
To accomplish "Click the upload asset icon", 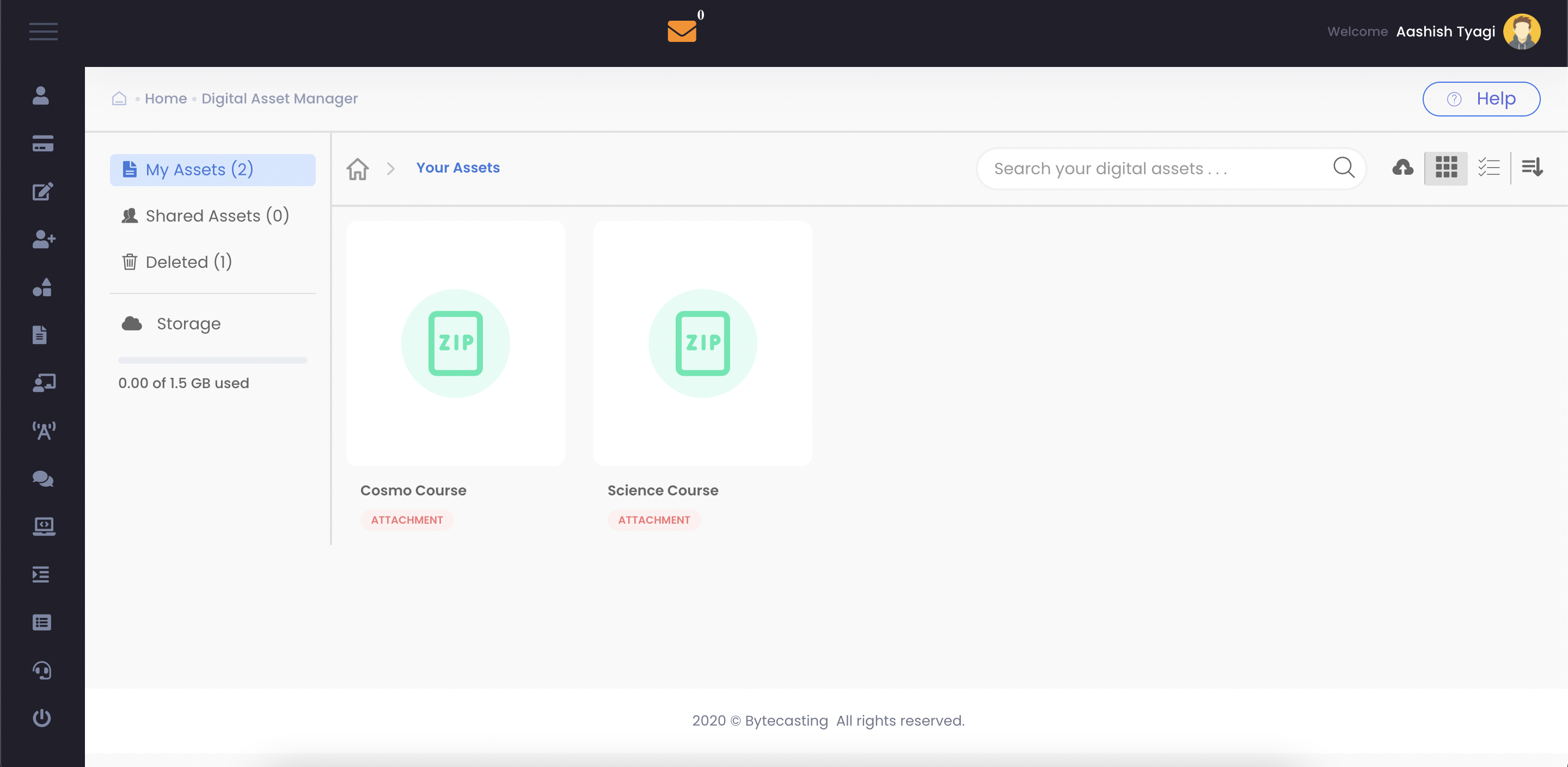I will 1402,167.
